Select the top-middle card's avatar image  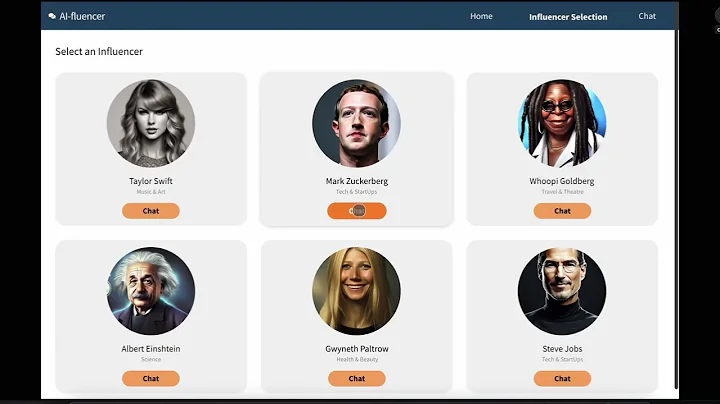coord(356,123)
